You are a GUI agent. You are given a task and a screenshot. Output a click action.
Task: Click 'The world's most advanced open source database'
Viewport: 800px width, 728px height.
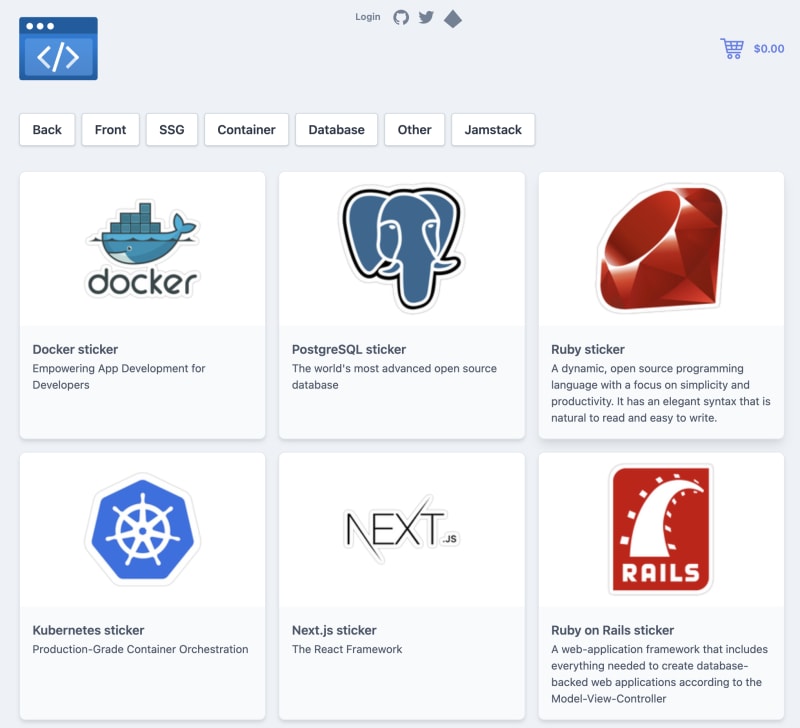(394, 376)
